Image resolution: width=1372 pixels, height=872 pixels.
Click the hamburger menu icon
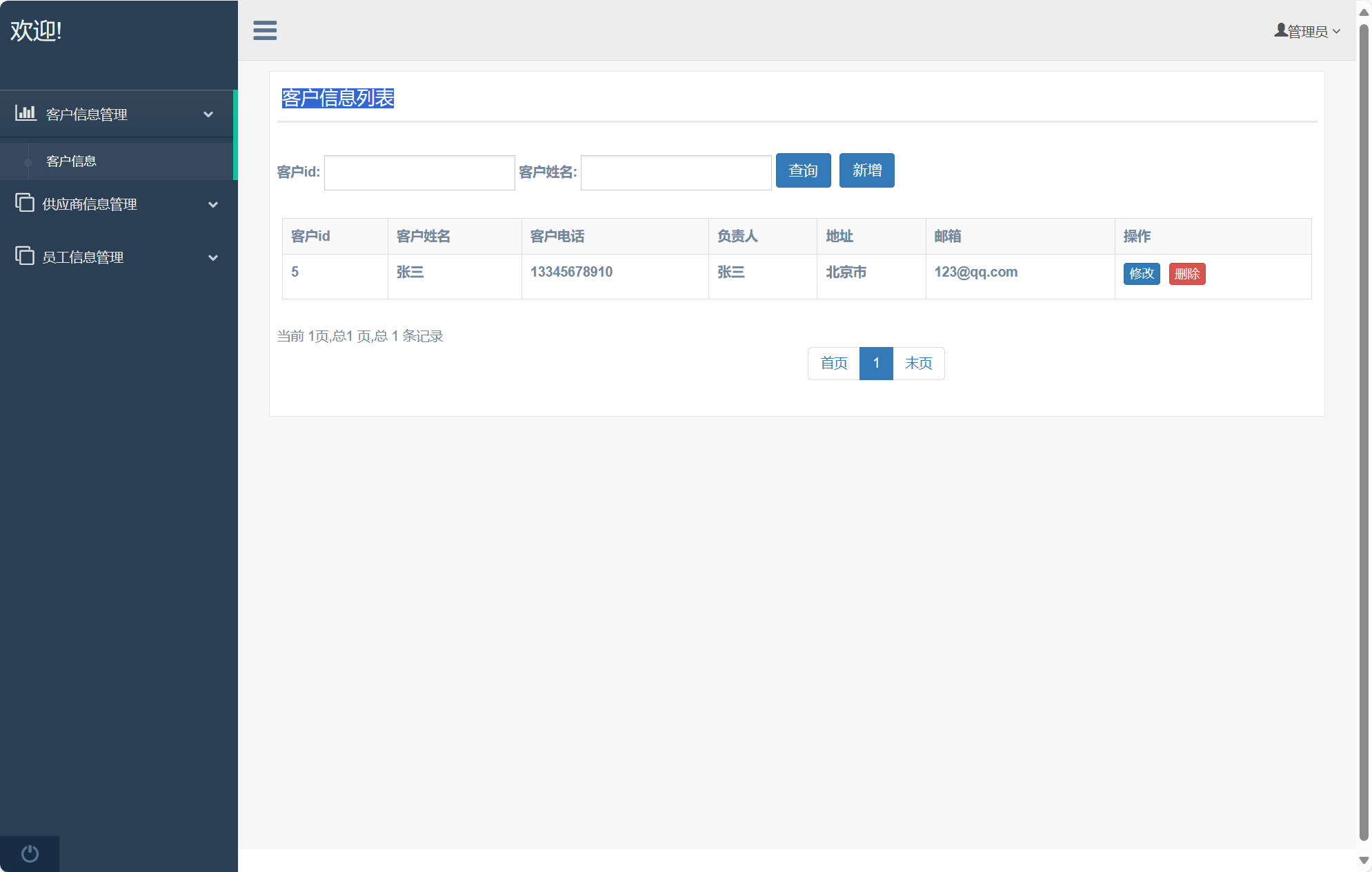click(265, 30)
